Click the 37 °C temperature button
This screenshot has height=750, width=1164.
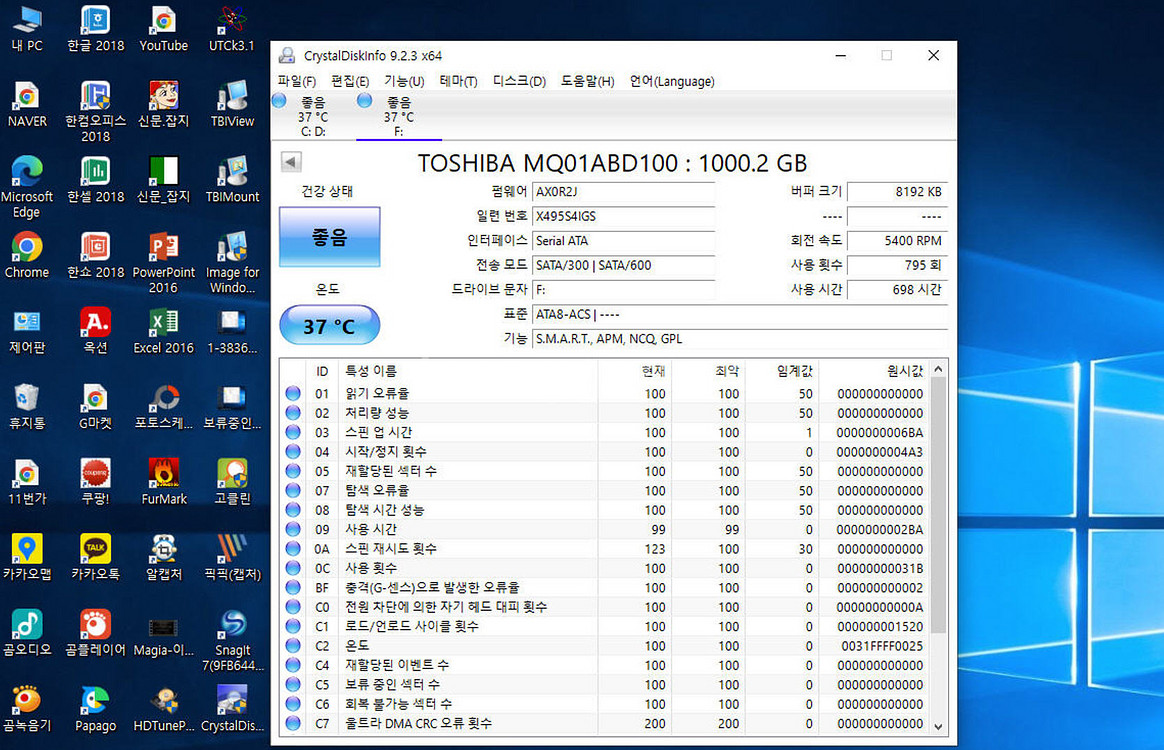pyautogui.click(x=330, y=325)
